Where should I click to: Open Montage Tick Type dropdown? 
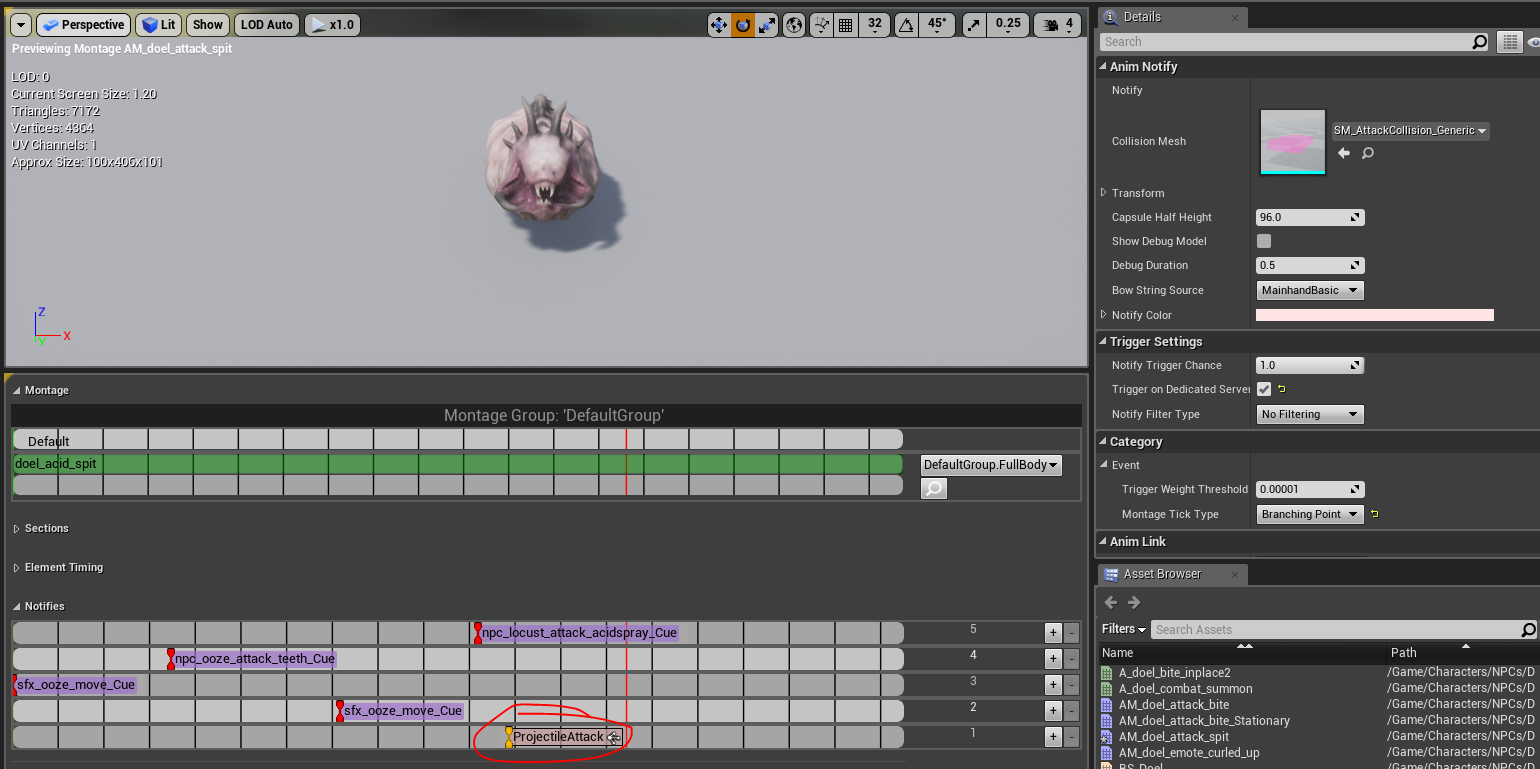(1310, 514)
